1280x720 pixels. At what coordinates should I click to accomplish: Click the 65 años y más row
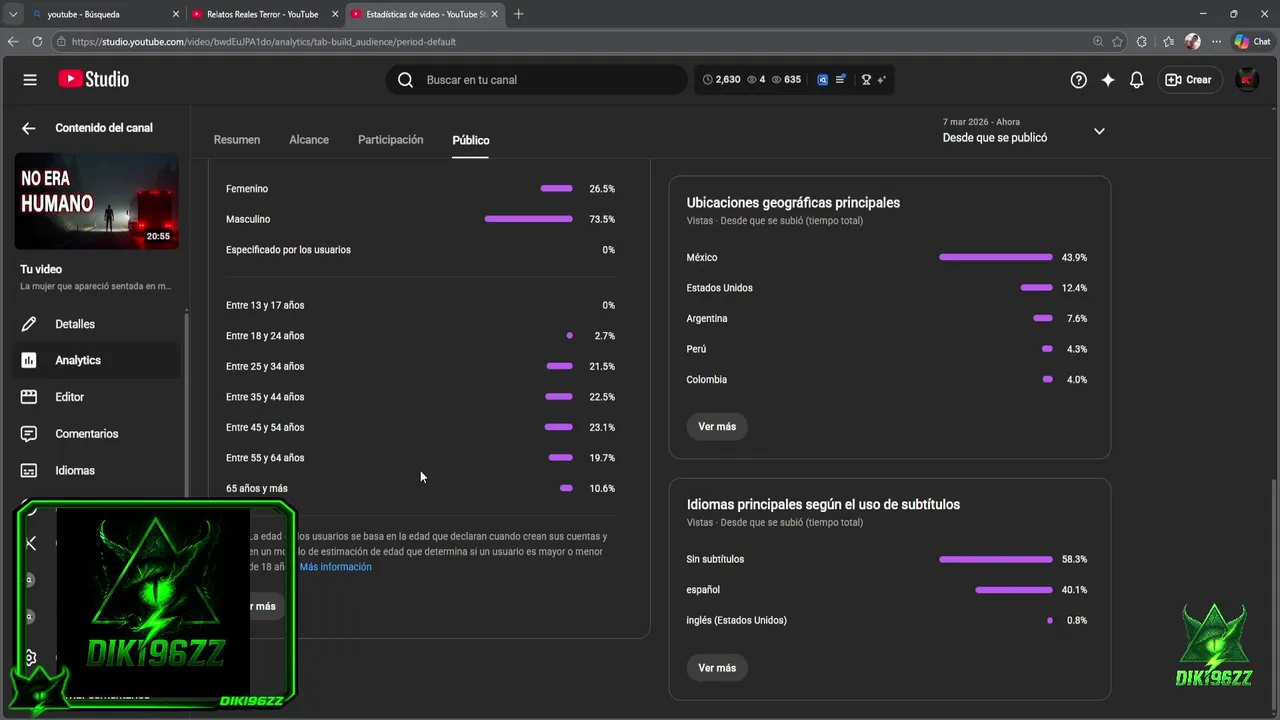(420, 488)
